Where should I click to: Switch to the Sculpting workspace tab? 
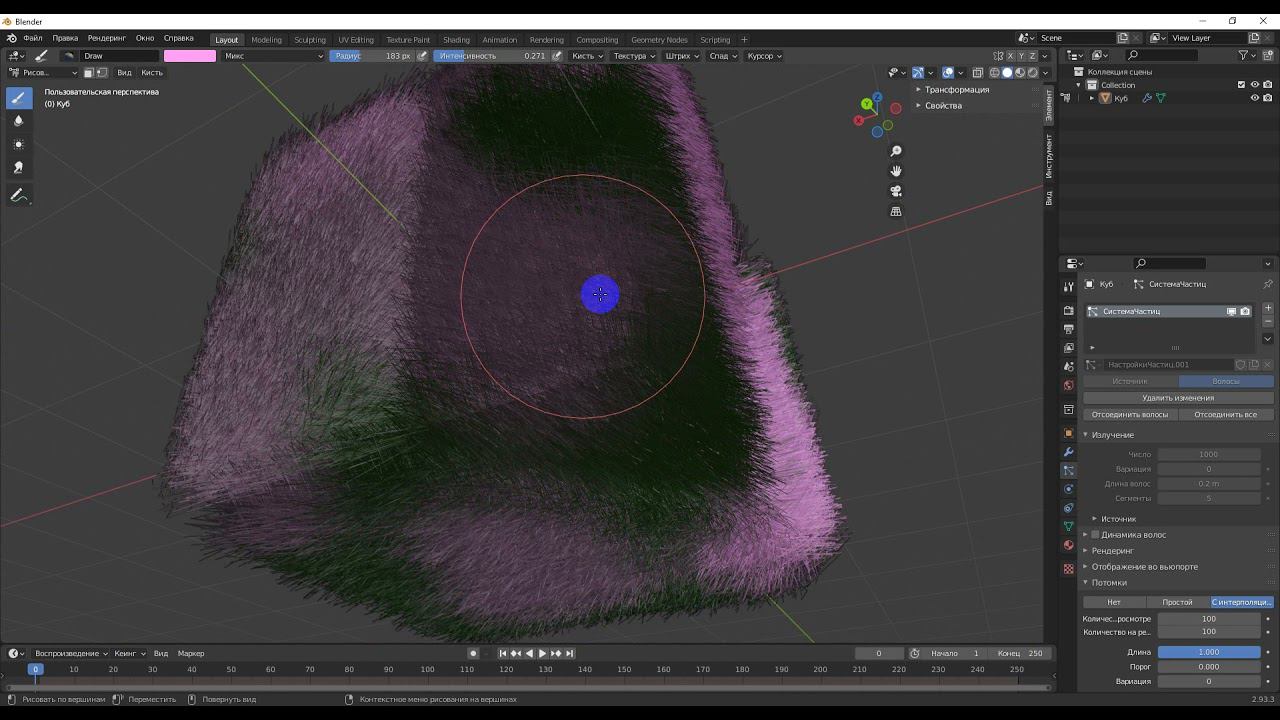click(x=309, y=40)
